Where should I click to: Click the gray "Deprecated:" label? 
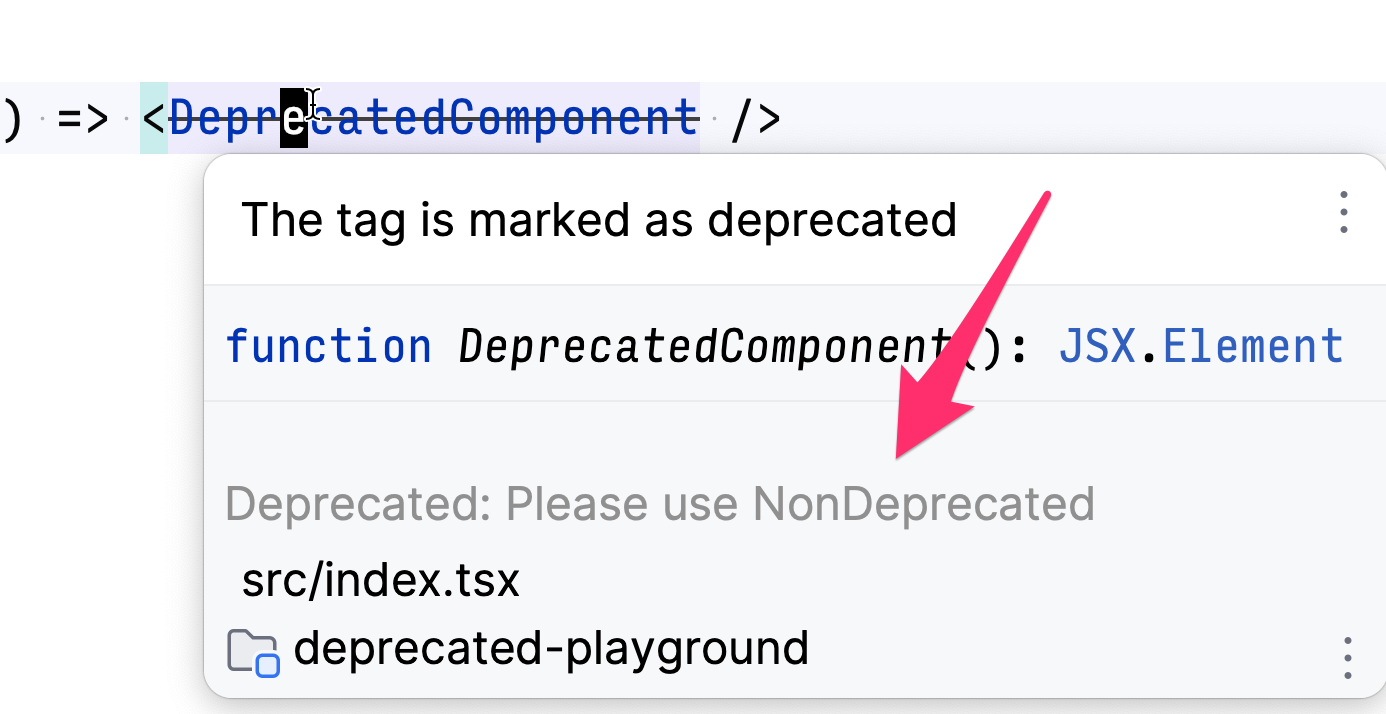pos(358,503)
